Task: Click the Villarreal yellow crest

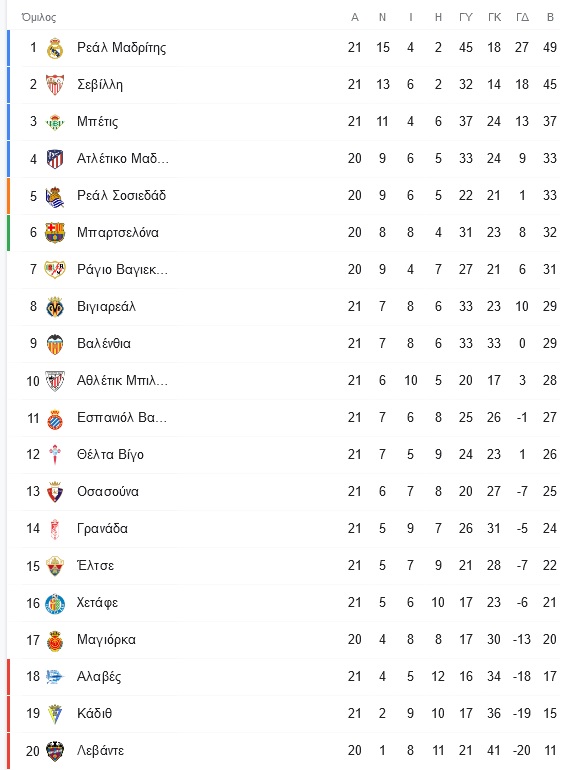Action: (55, 307)
